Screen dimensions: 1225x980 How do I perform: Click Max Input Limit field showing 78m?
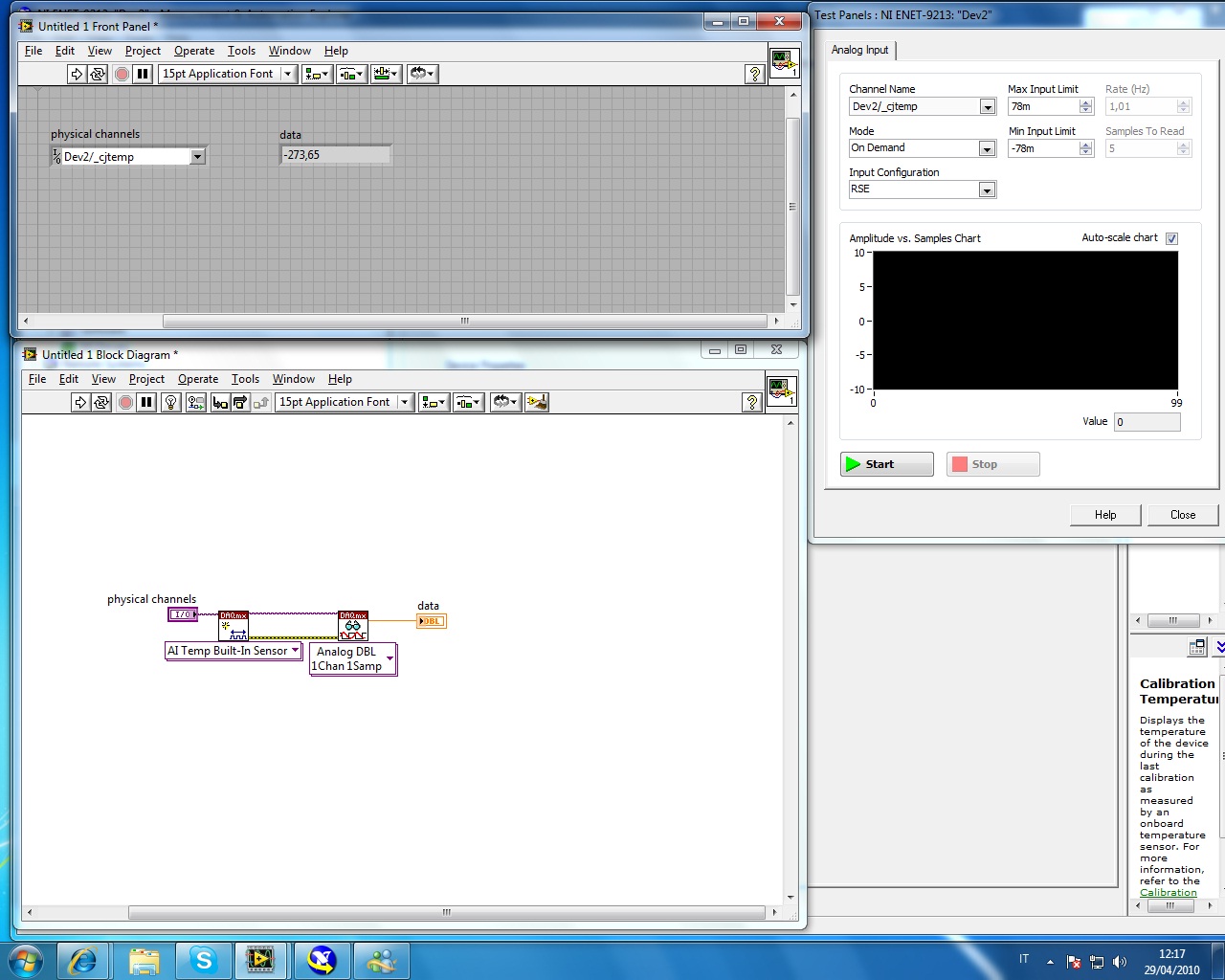[1043, 107]
